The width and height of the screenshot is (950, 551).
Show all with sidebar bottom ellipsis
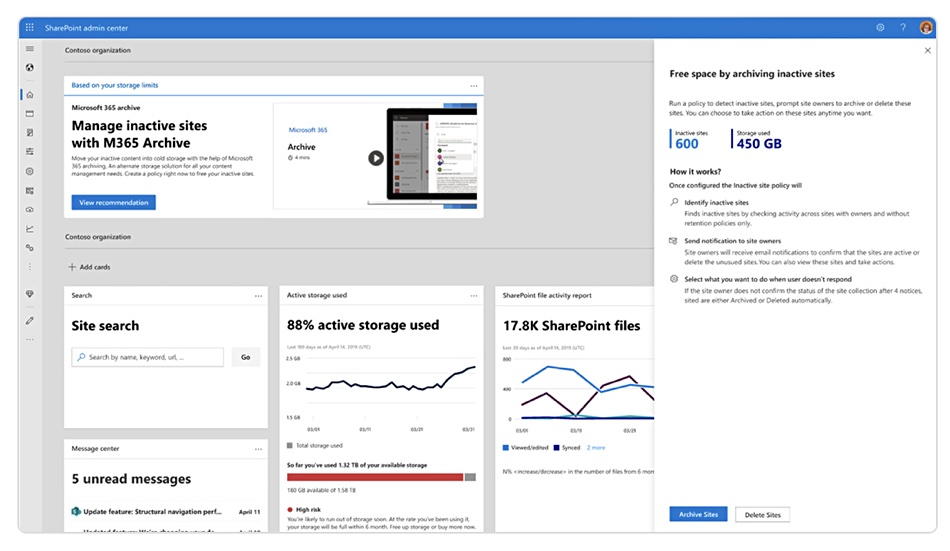pos(30,339)
